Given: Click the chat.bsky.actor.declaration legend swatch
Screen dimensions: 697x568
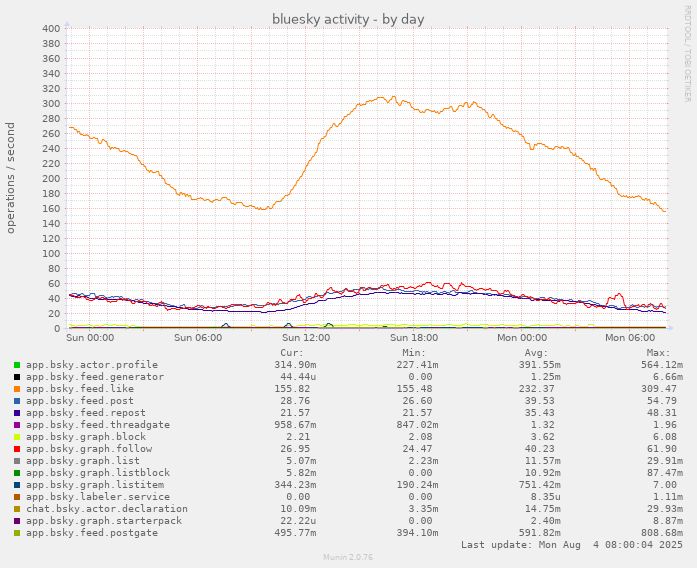Looking at the screenshot, I should pyautogui.click(x=17, y=509).
